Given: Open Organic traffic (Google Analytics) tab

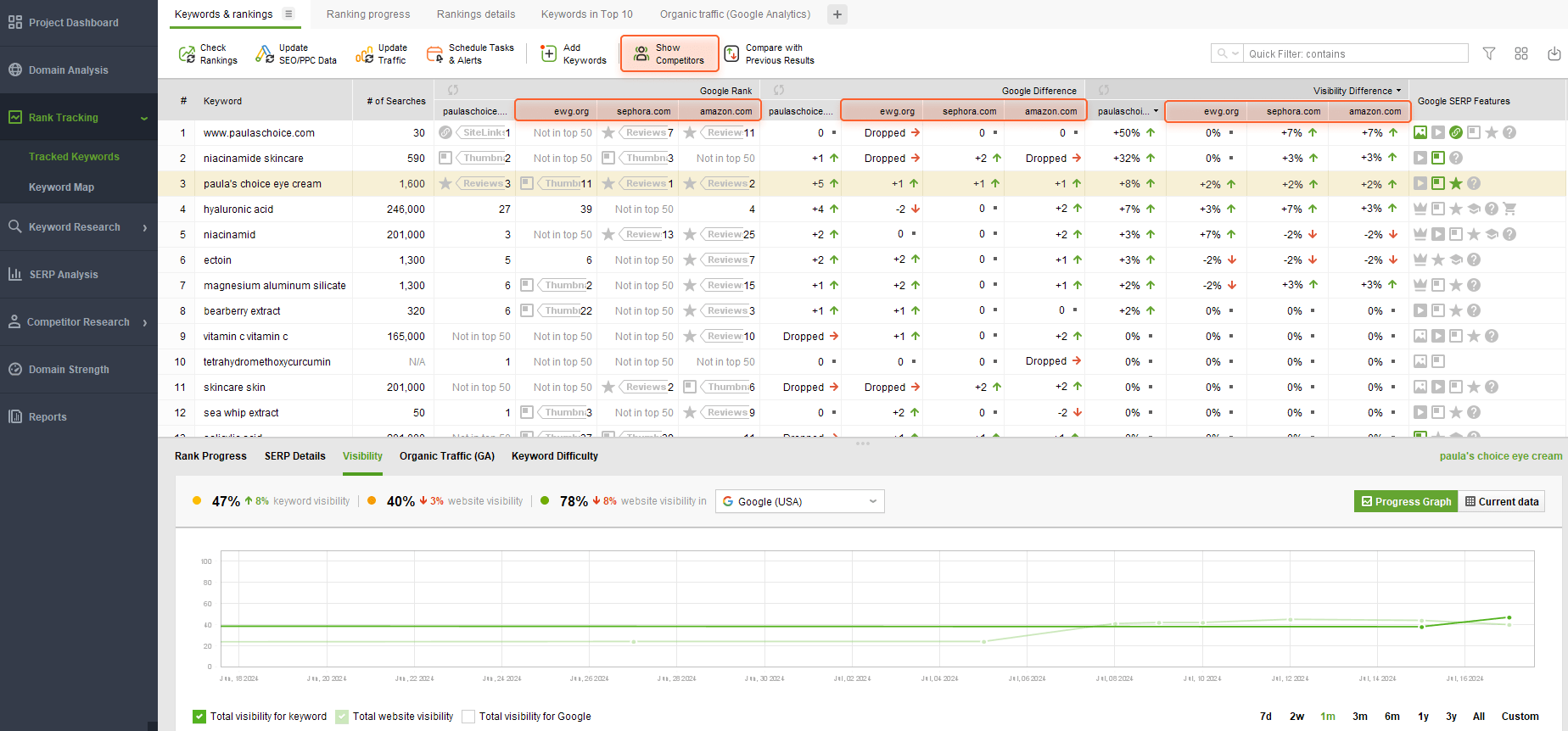Looking at the screenshot, I should click(x=735, y=14).
